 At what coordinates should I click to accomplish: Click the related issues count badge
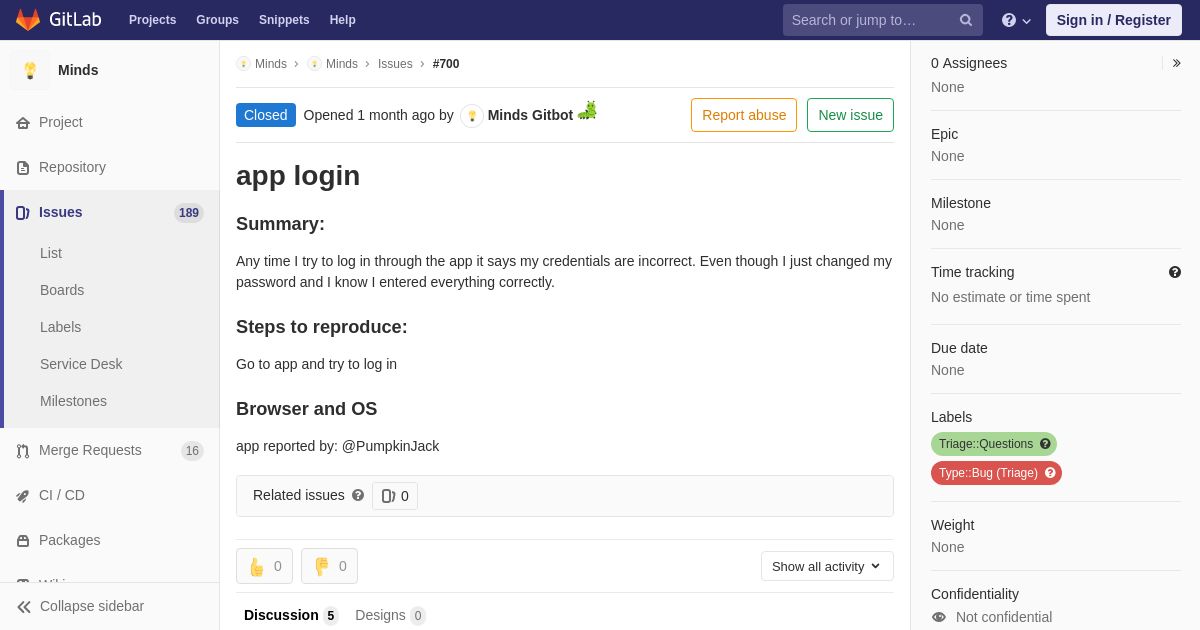[x=395, y=496]
